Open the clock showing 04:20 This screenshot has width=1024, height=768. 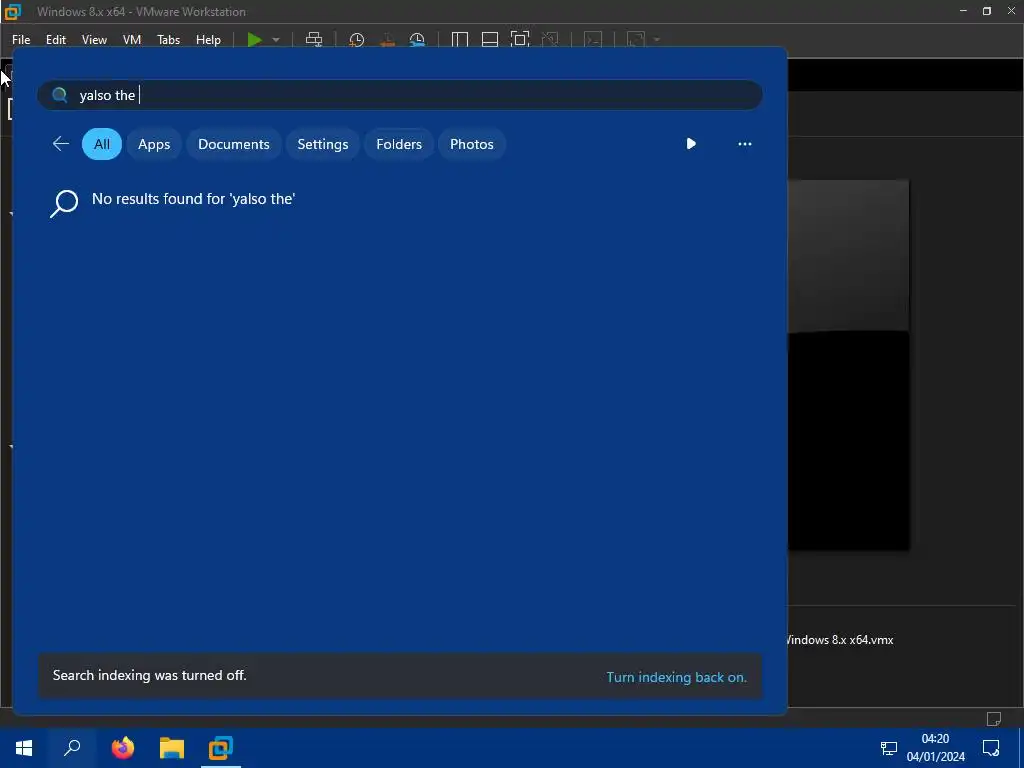[935, 748]
